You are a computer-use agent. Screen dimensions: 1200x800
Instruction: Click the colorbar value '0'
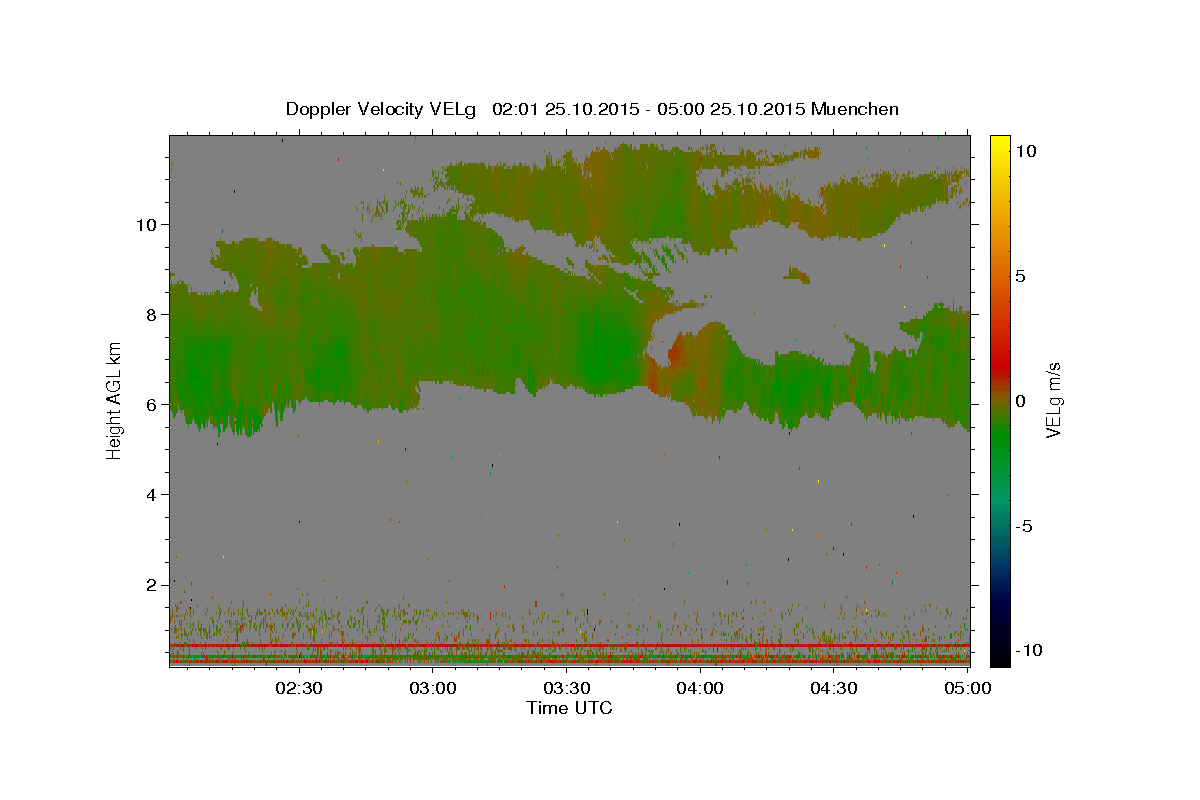point(1021,401)
